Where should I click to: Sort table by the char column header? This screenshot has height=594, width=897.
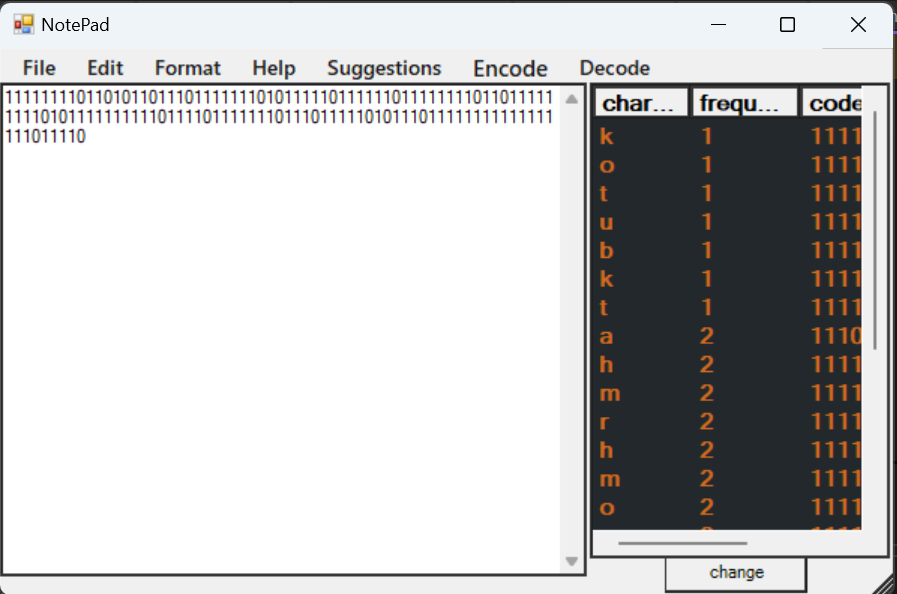click(640, 101)
